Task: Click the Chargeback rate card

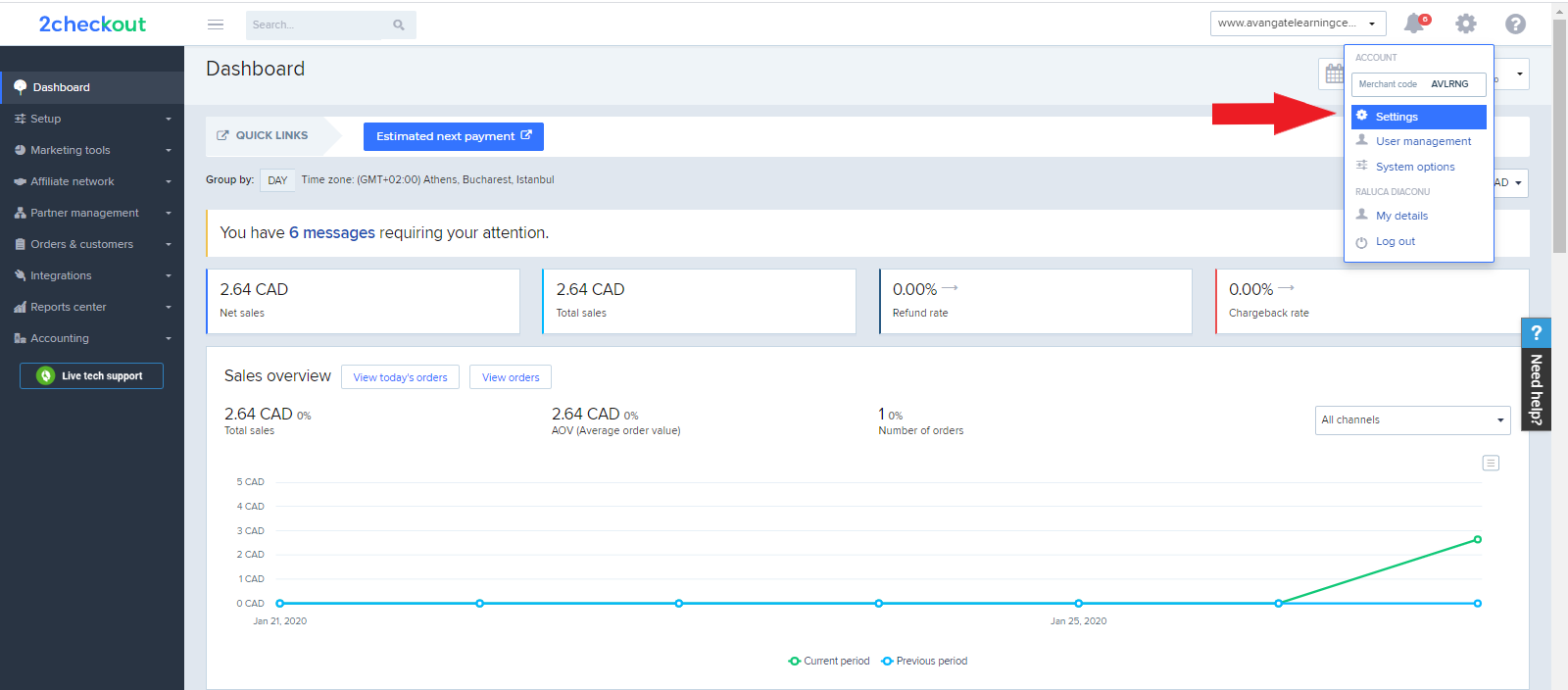Action: 1372,301
